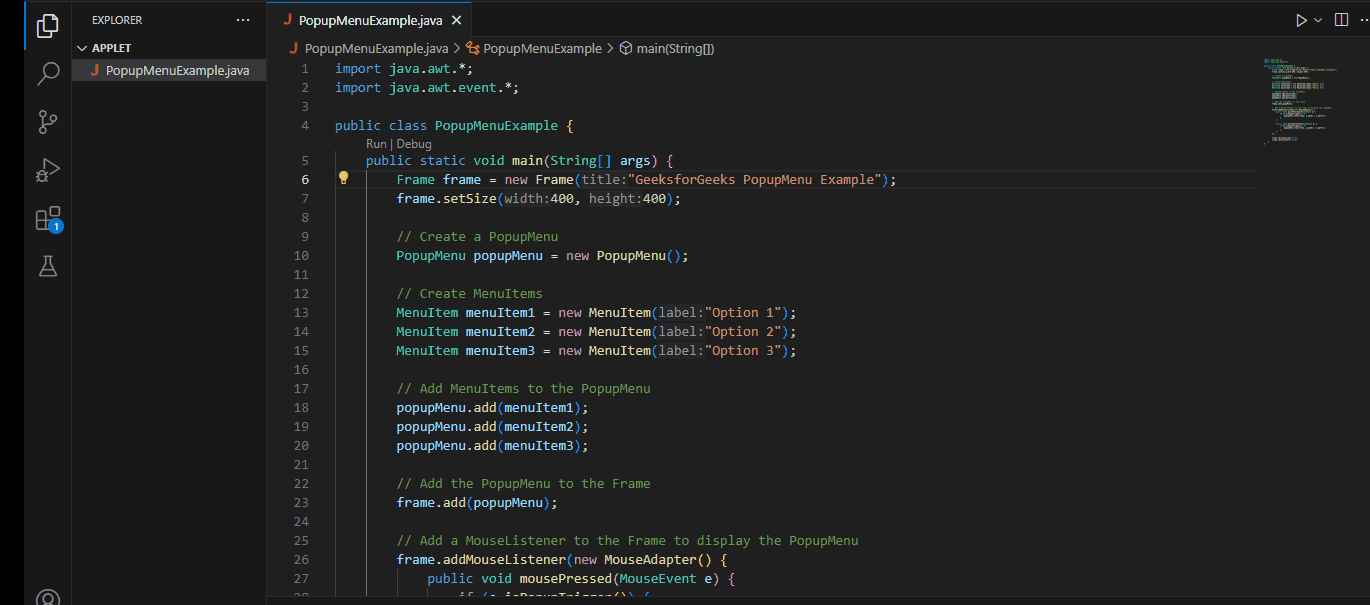
Task: Open the Extensions view with badge
Action: pyautogui.click(x=48, y=219)
